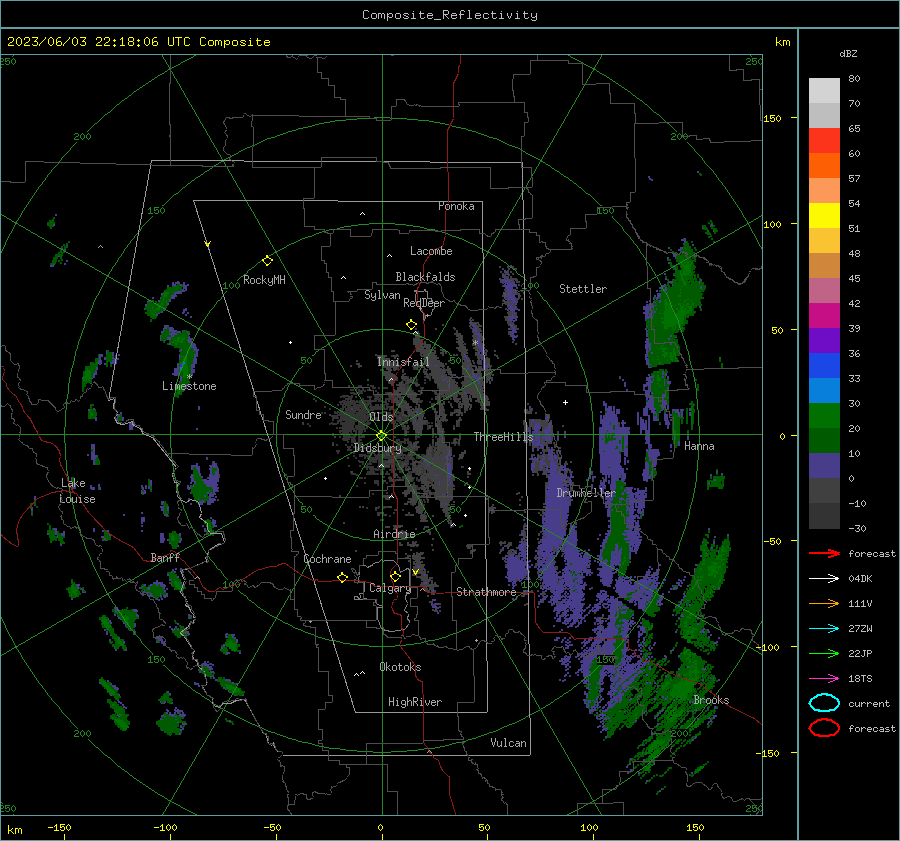
Task: Click the Sylvan label on map
Action: tap(382, 295)
